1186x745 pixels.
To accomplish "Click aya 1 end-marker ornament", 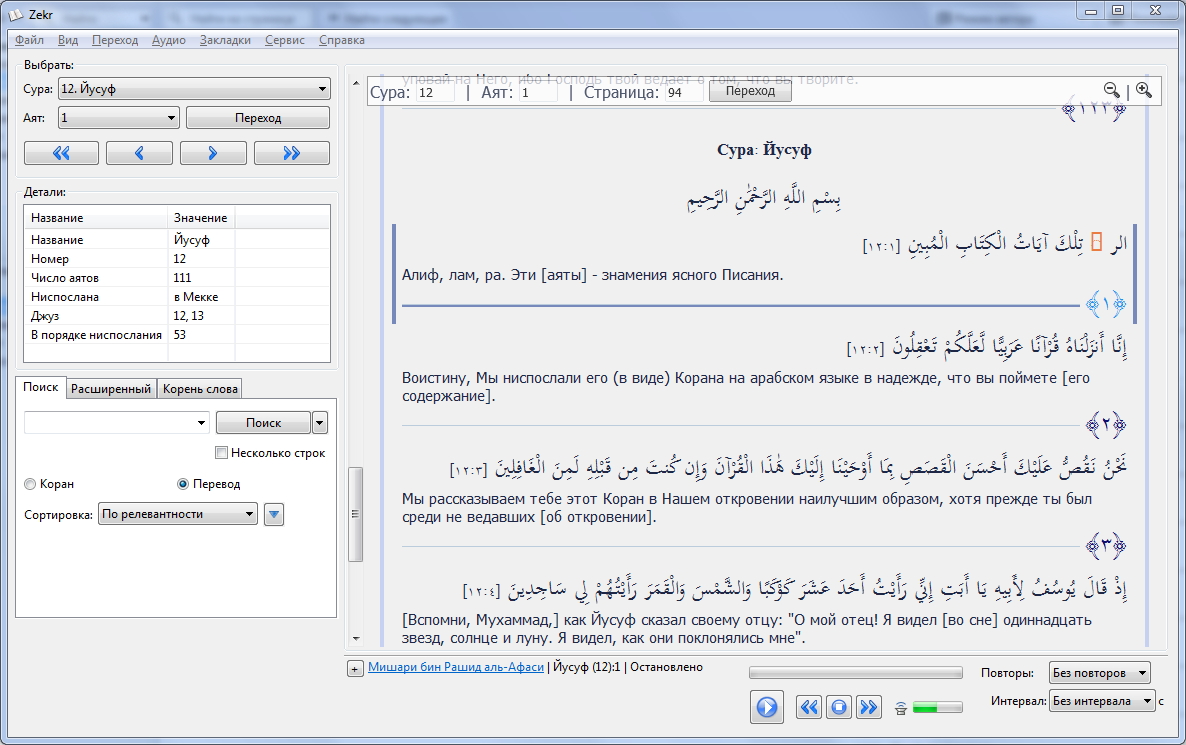I will tap(1105, 304).
